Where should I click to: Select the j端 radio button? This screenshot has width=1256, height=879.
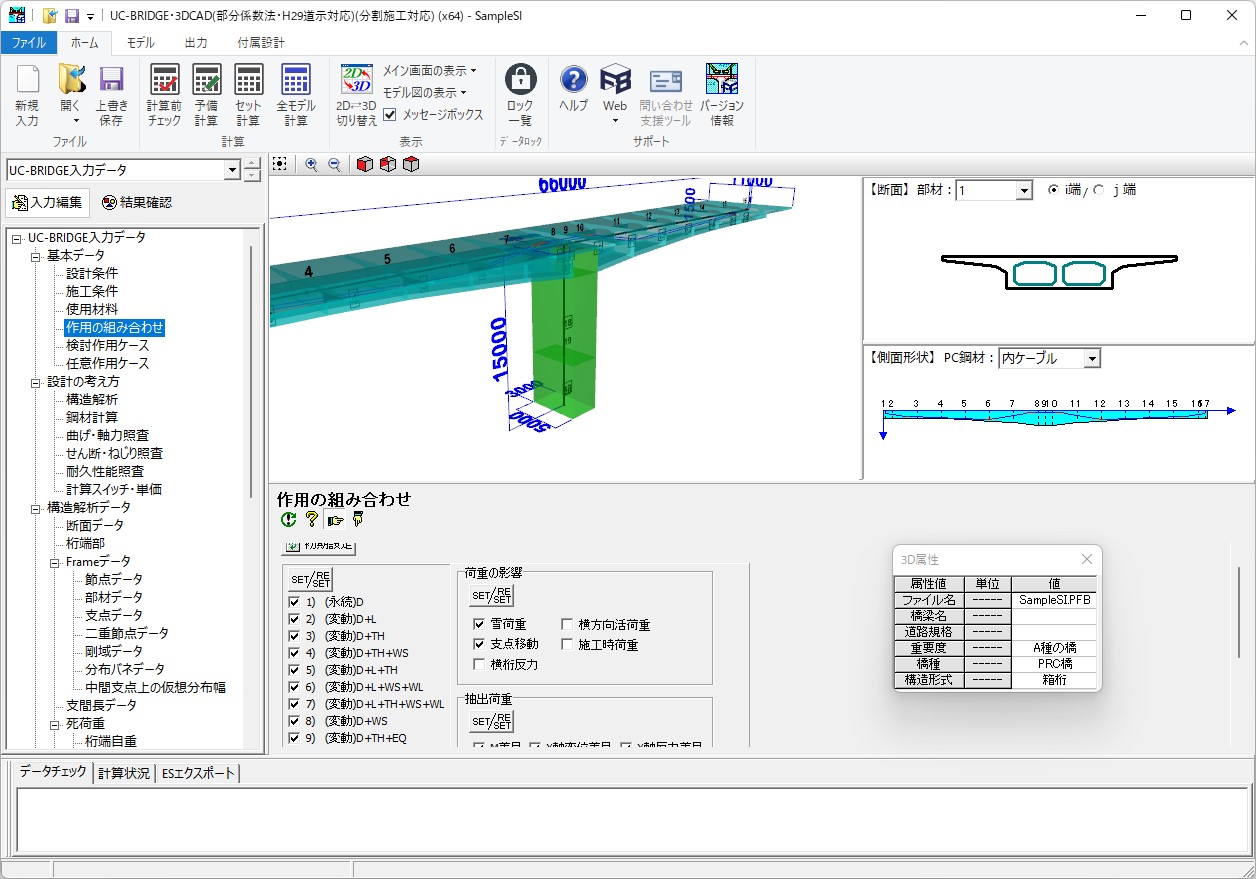click(x=1099, y=190)
